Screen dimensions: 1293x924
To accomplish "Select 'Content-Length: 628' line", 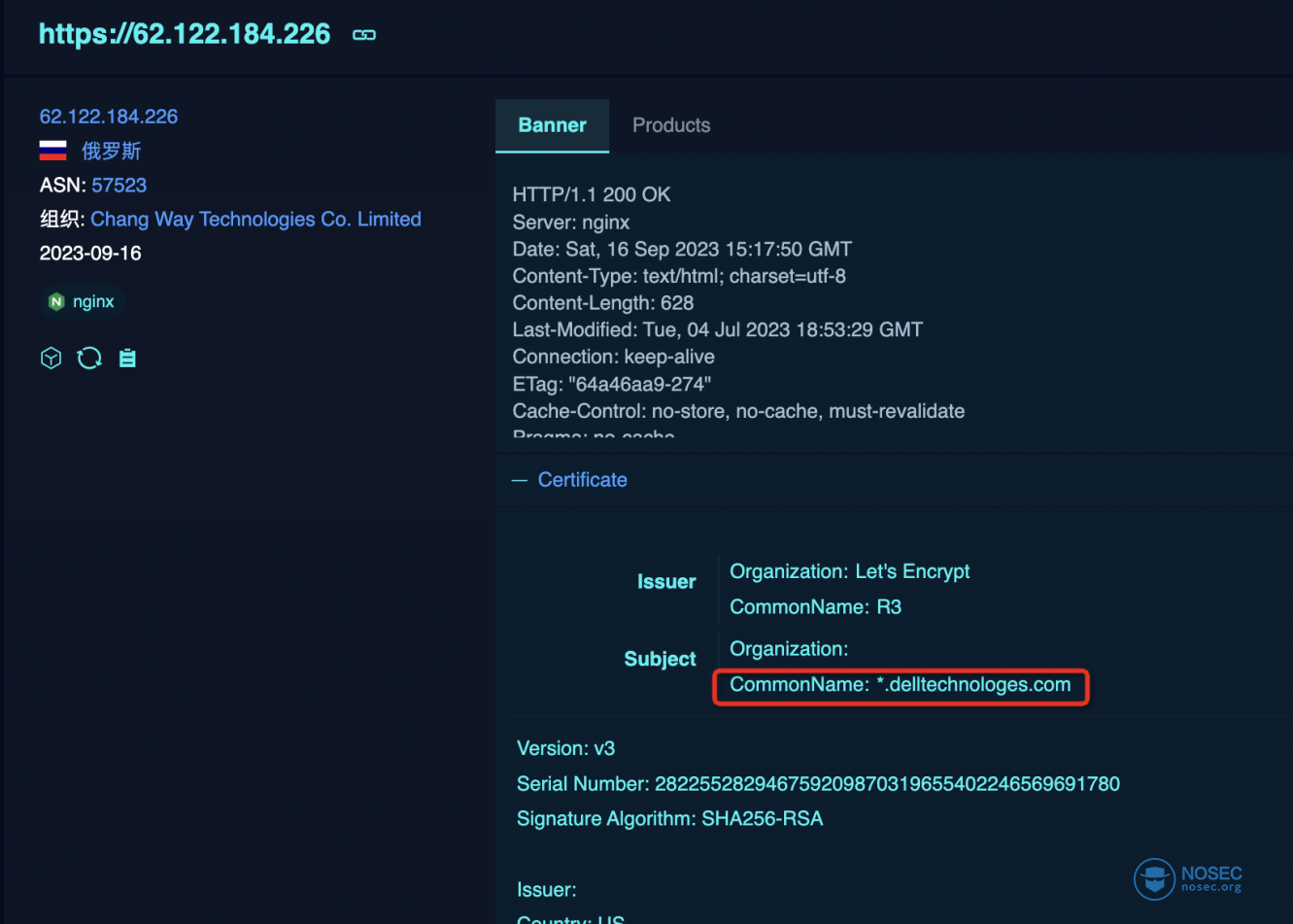I will [603, 303].
